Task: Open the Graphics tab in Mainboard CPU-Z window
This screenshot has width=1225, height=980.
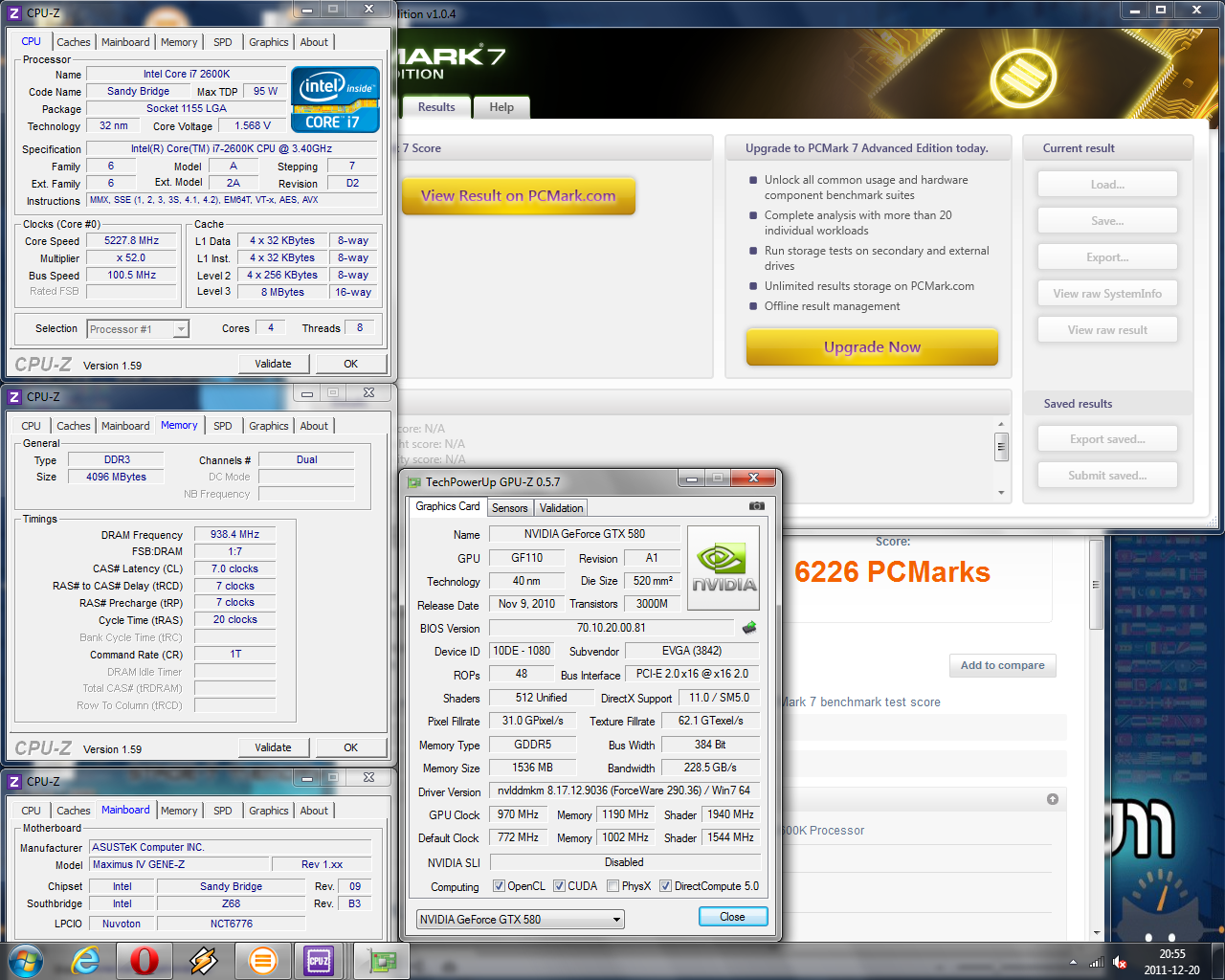Action: tap(269, 811)
